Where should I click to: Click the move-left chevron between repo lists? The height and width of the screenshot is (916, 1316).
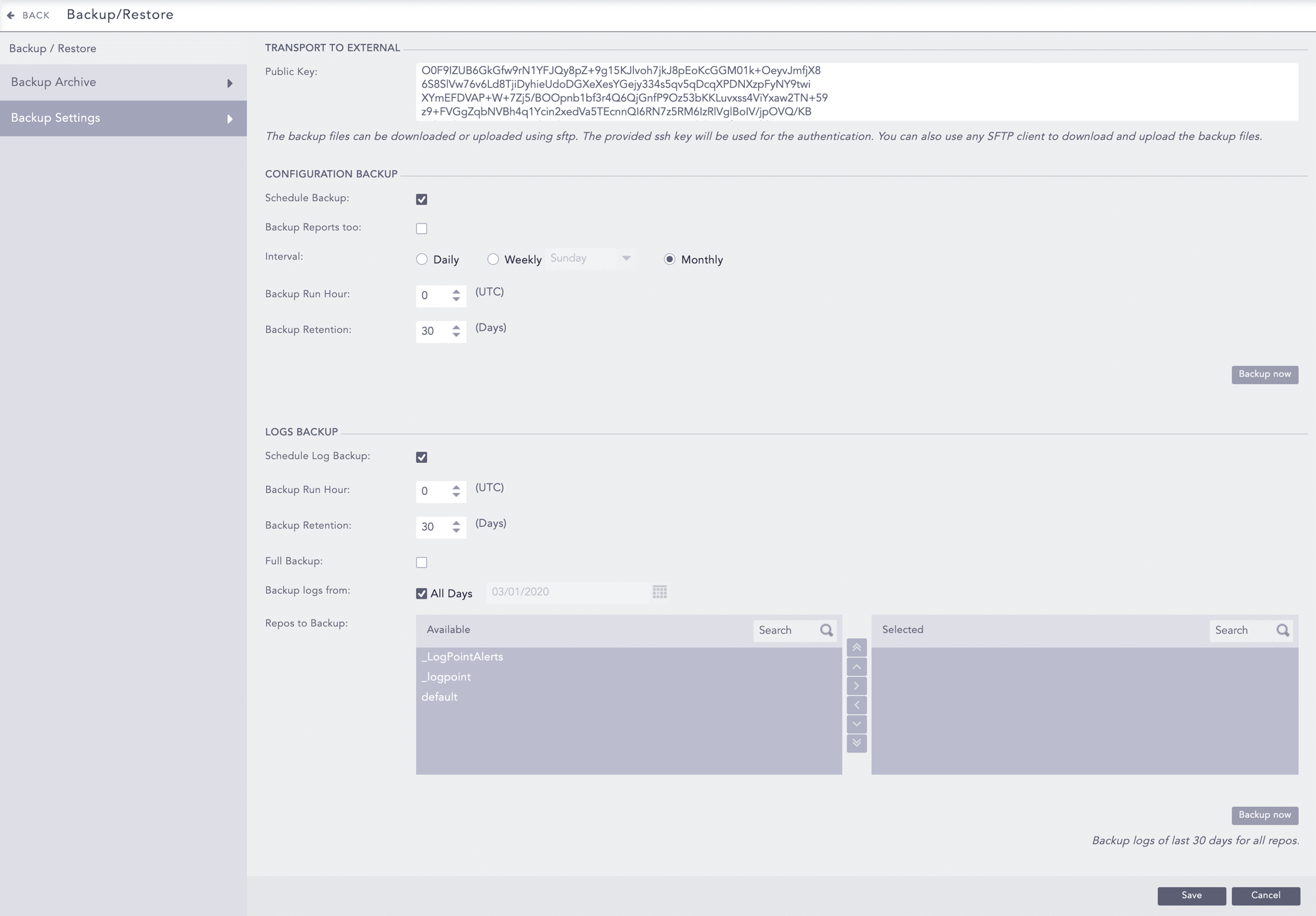pyautogui.click(x=856, y=705)
